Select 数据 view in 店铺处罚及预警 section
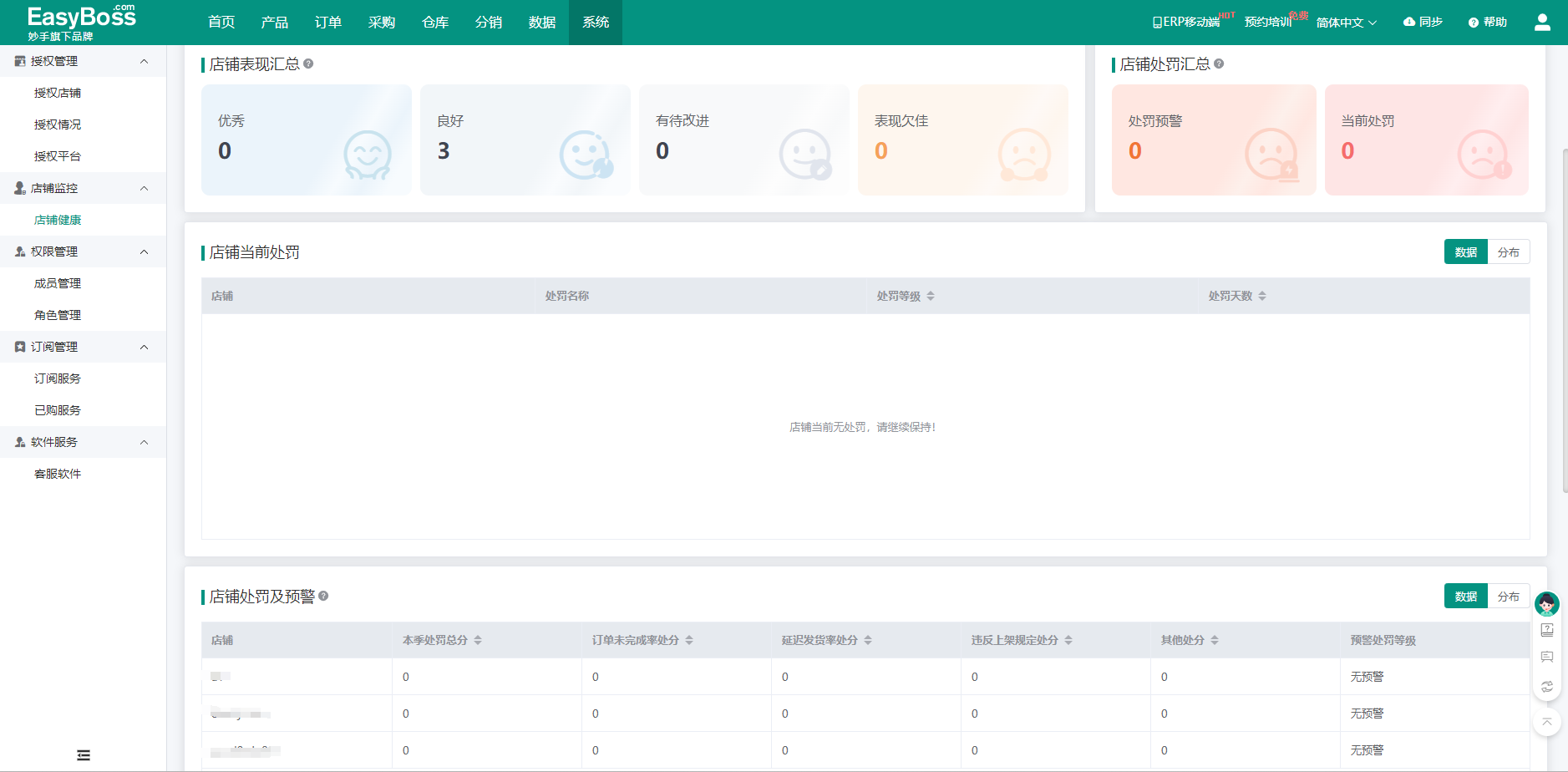1568x772 pixels. (x=1465, y=597)
